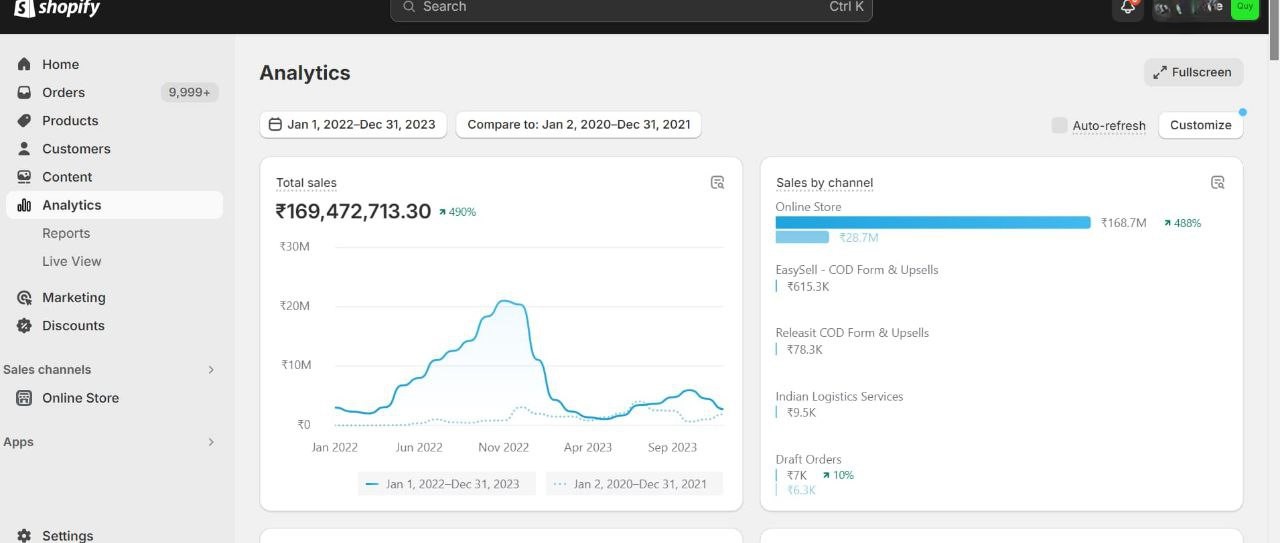Click the Marketing target icon
The width and height of the screenshot is (1280, 543).
coord(24,297)
